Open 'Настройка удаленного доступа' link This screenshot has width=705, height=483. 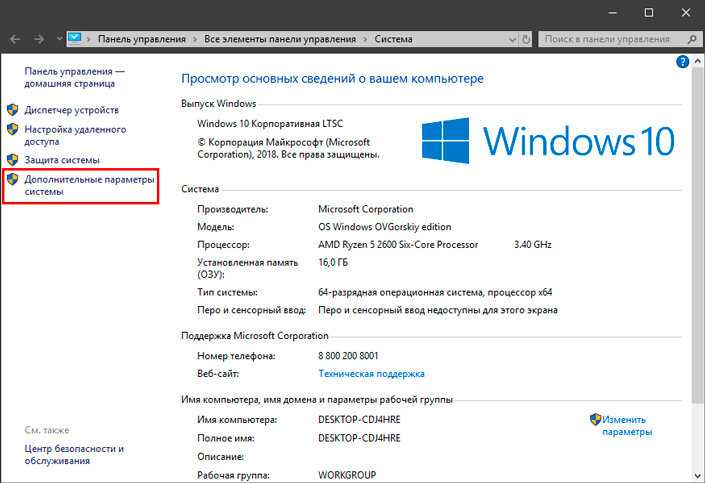(75, 135)
